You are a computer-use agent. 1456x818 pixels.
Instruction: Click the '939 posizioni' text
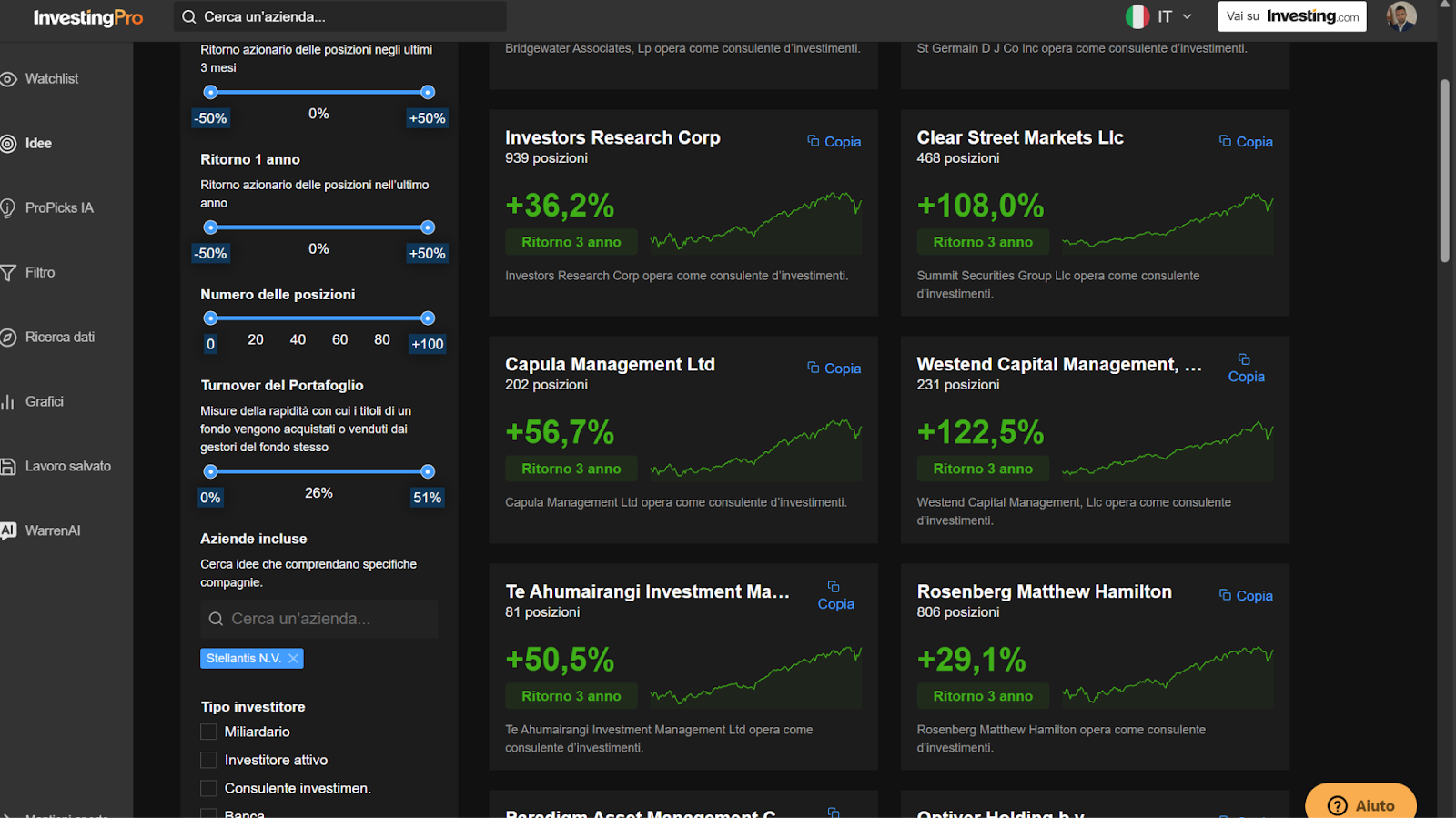pyautogui.click(x=546, y=158)
